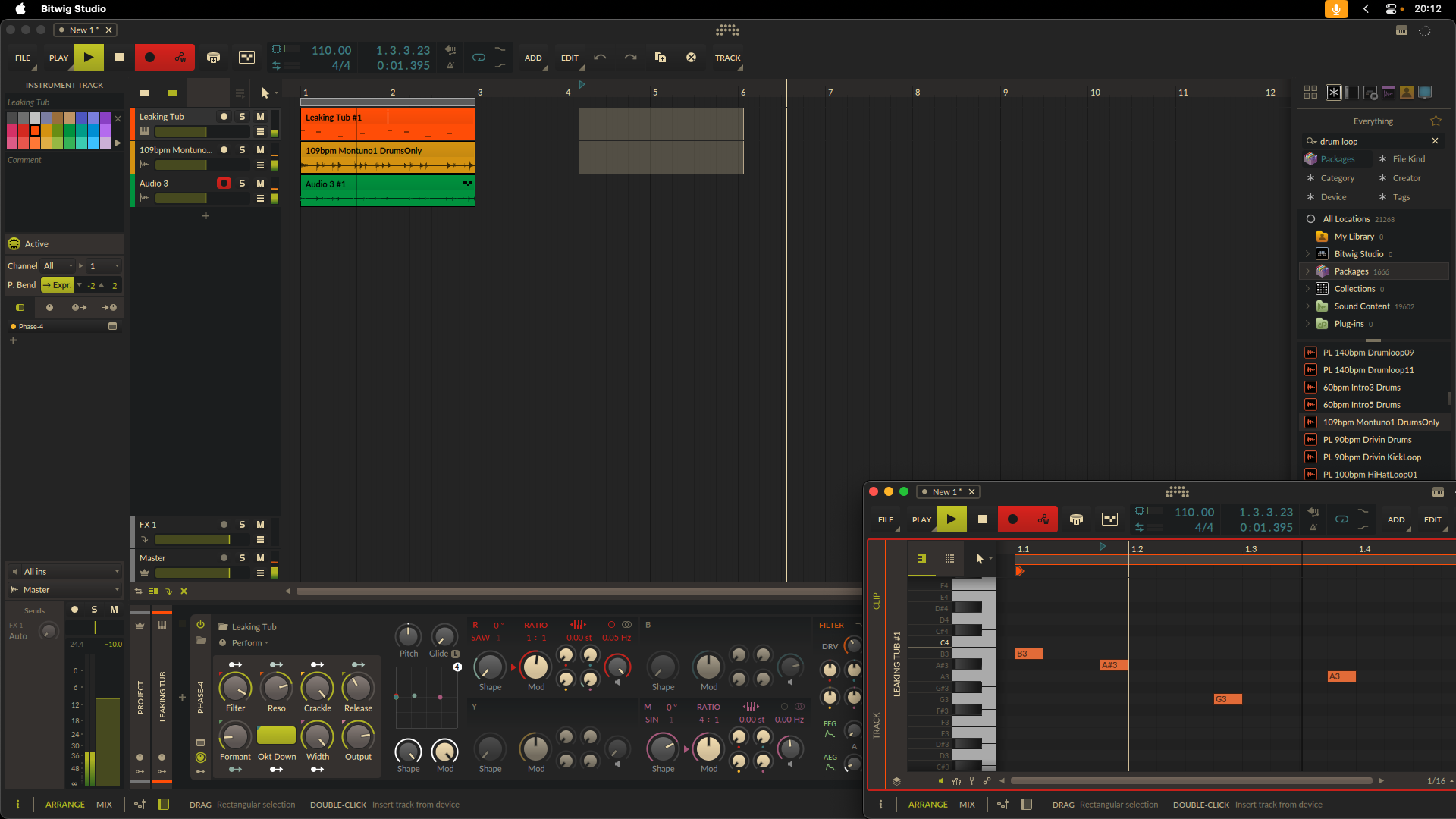Toggle S button on Audio 3 track
Image resolution: width=1456 pixels, height=819 pixels.
[242, 183]
